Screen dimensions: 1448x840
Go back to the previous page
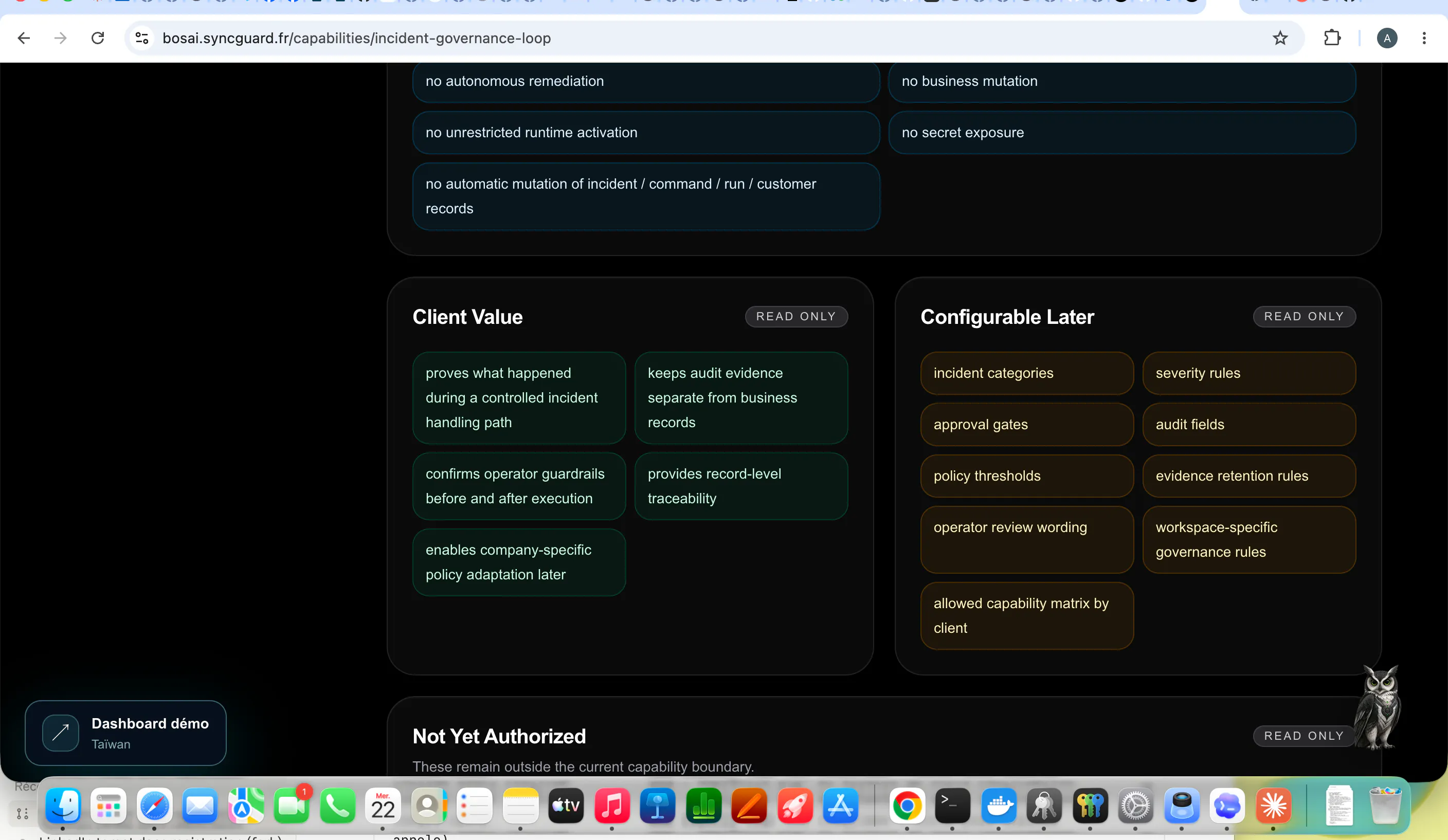(24, 38)
